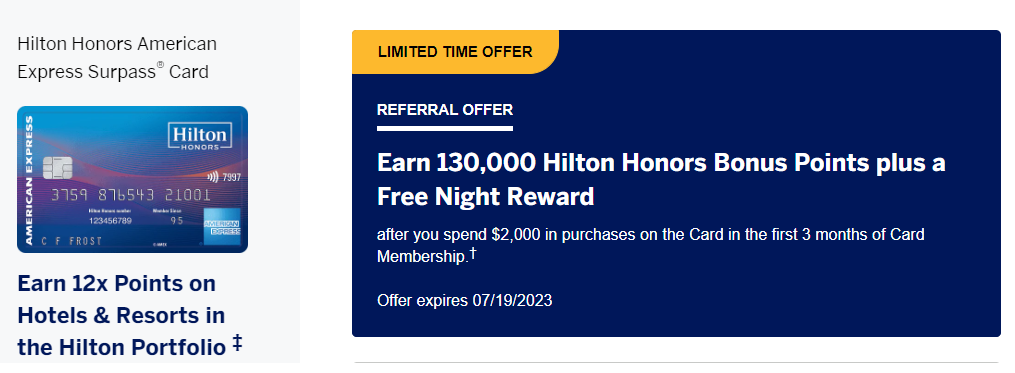Click the cardholder name C F FROST
Viewport: 1015px width, 373px height.
click(63, 241)
